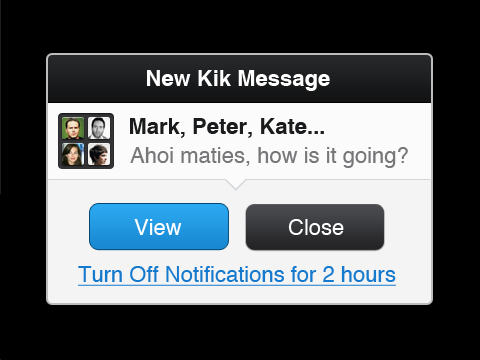
Task: Choose the short dark-haired person's avatar
Action: point(99,154)
